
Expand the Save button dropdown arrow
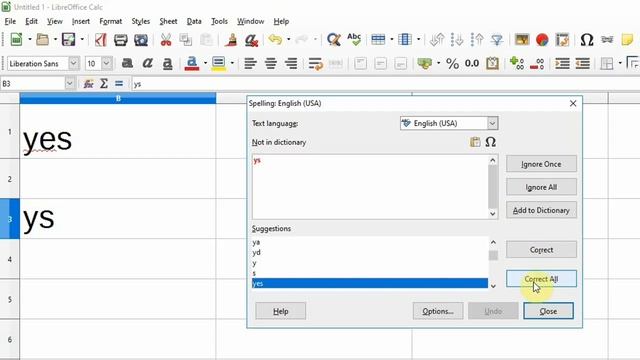point(82,40)
